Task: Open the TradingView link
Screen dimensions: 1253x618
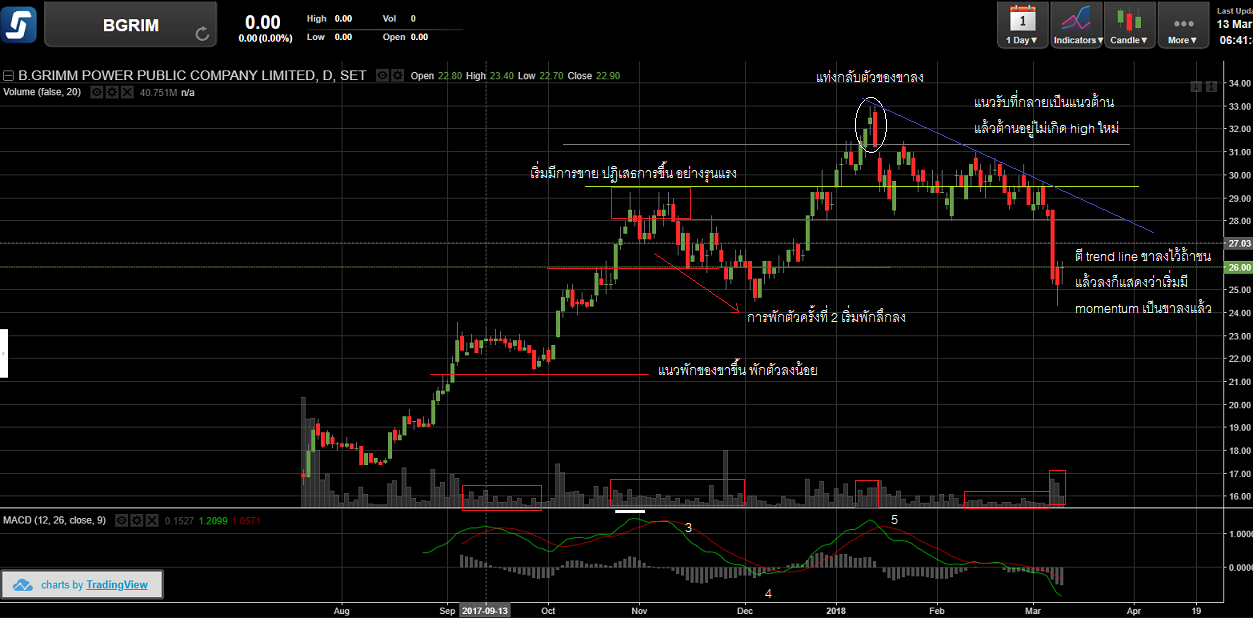Action: coord(117,585)
